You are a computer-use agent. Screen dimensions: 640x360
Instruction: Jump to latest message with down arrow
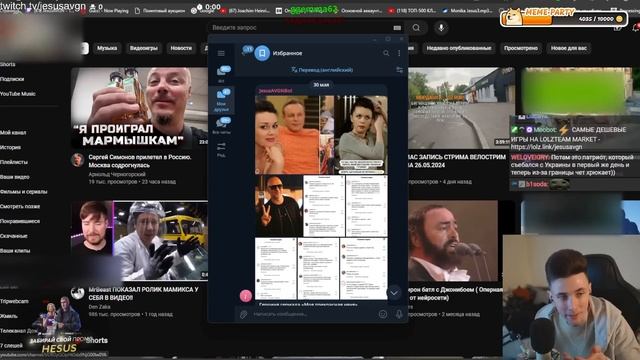[394, 293]
